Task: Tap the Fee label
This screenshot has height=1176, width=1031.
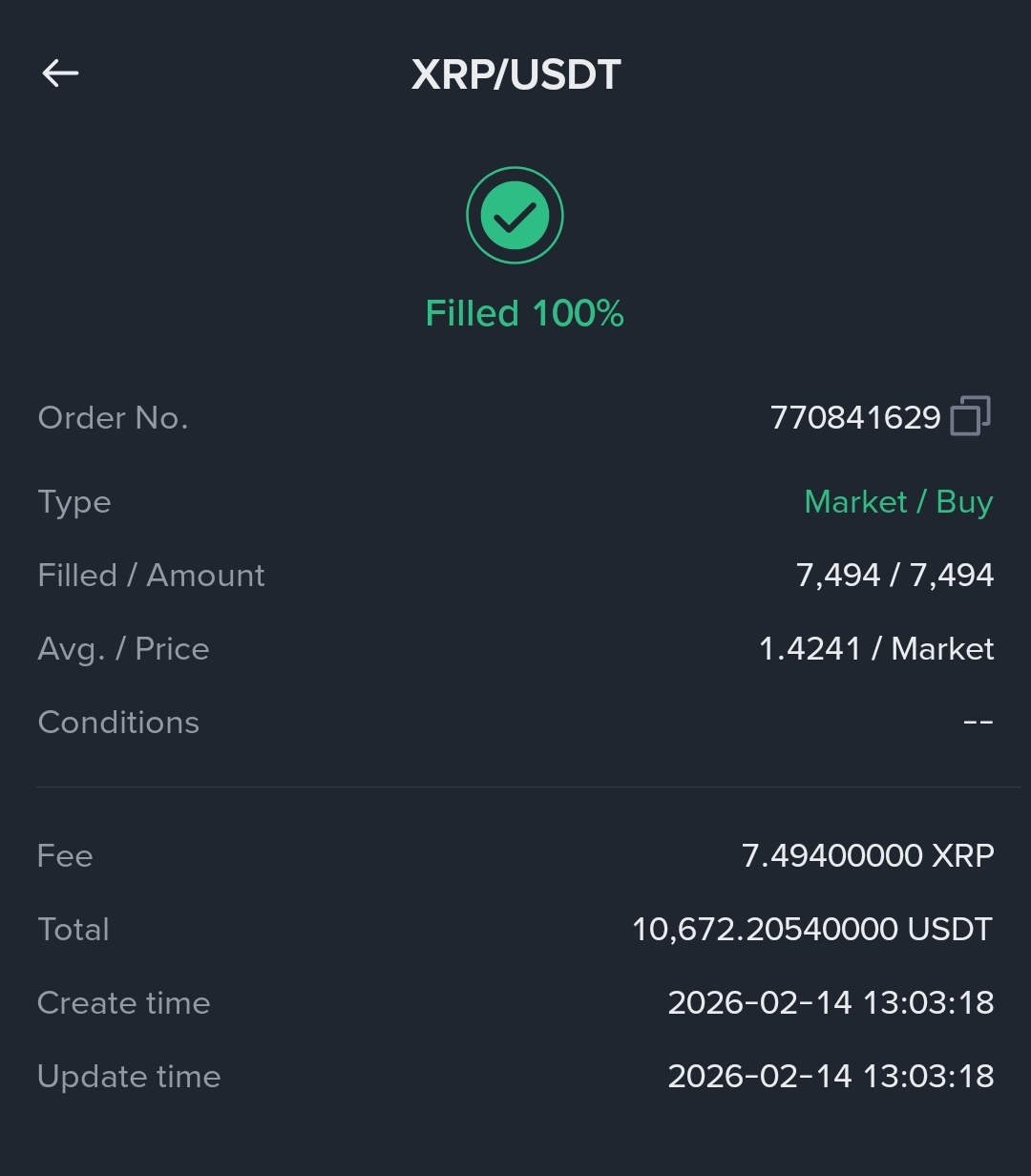Action: (x=65, y=855)
